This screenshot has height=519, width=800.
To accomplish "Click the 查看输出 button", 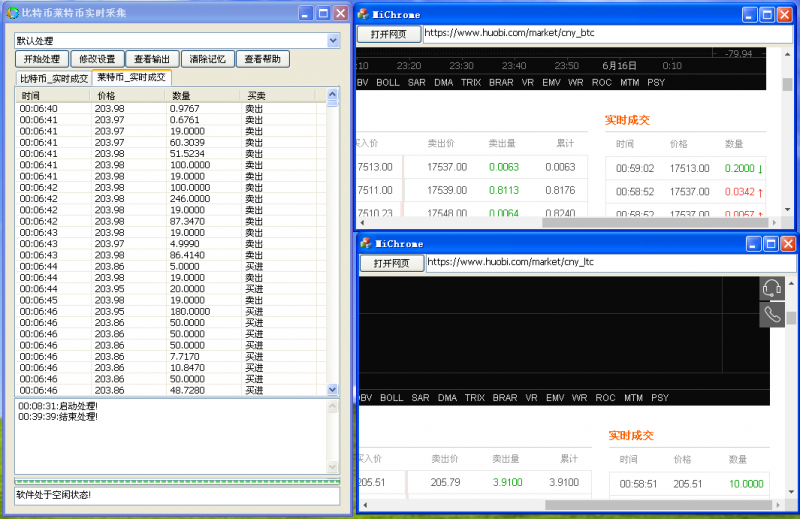I will 152,59.
